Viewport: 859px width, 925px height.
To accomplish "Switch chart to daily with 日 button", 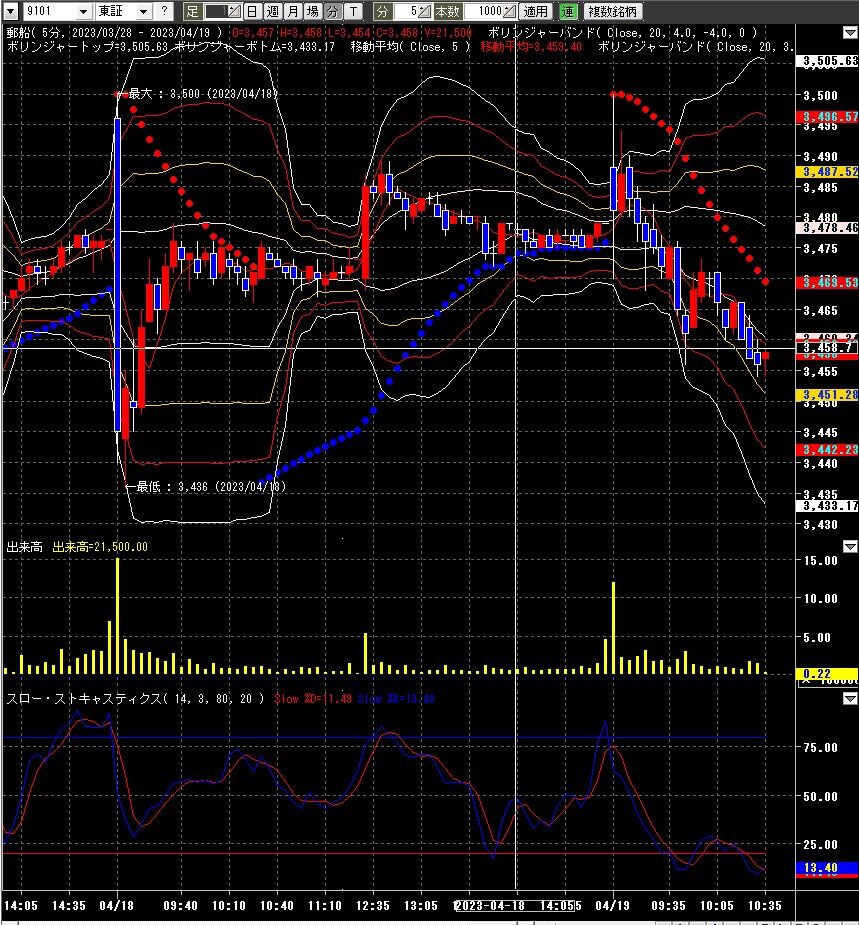I will (252, 11).
